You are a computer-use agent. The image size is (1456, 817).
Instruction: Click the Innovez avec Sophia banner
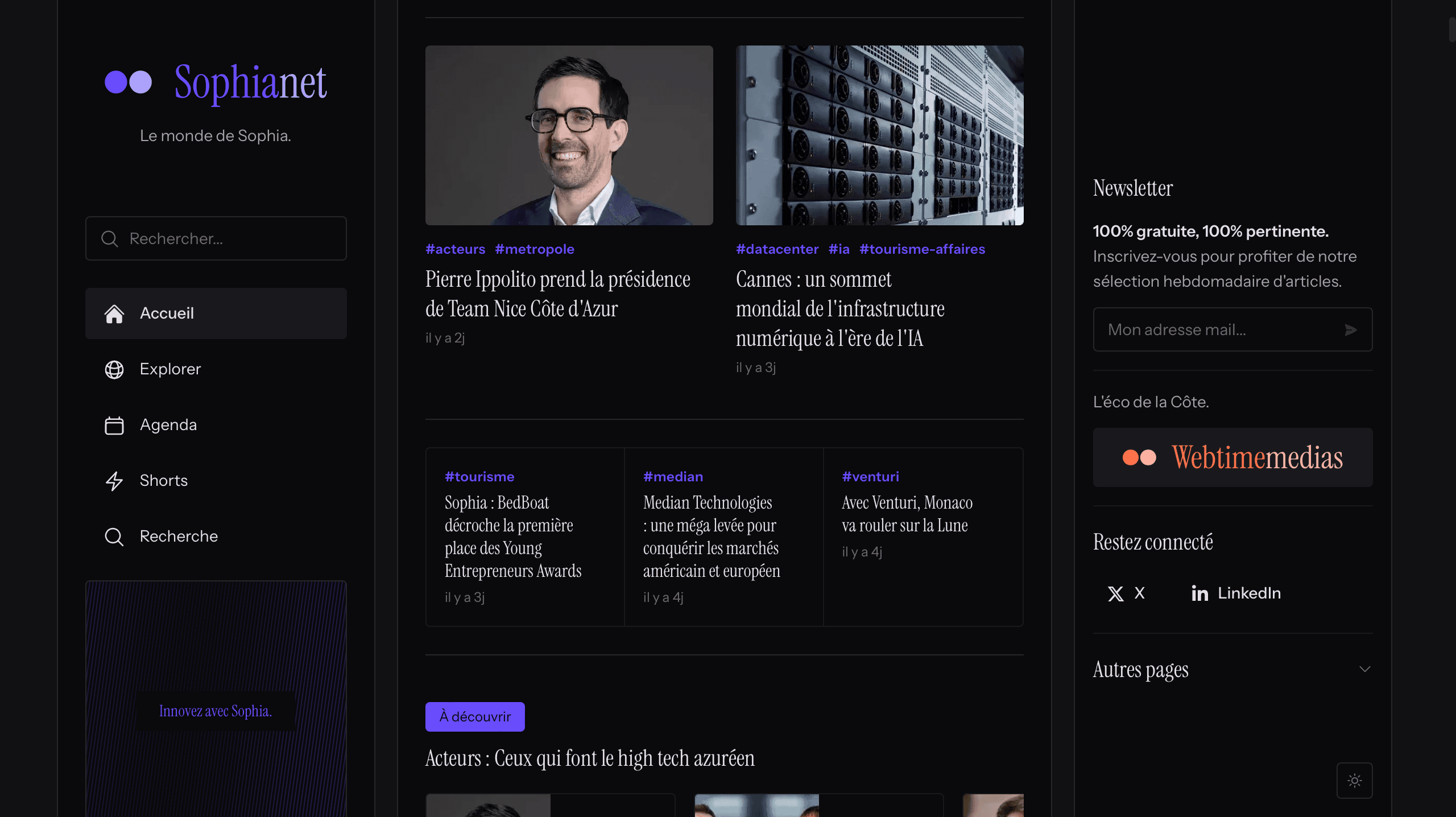pos(216,699)
